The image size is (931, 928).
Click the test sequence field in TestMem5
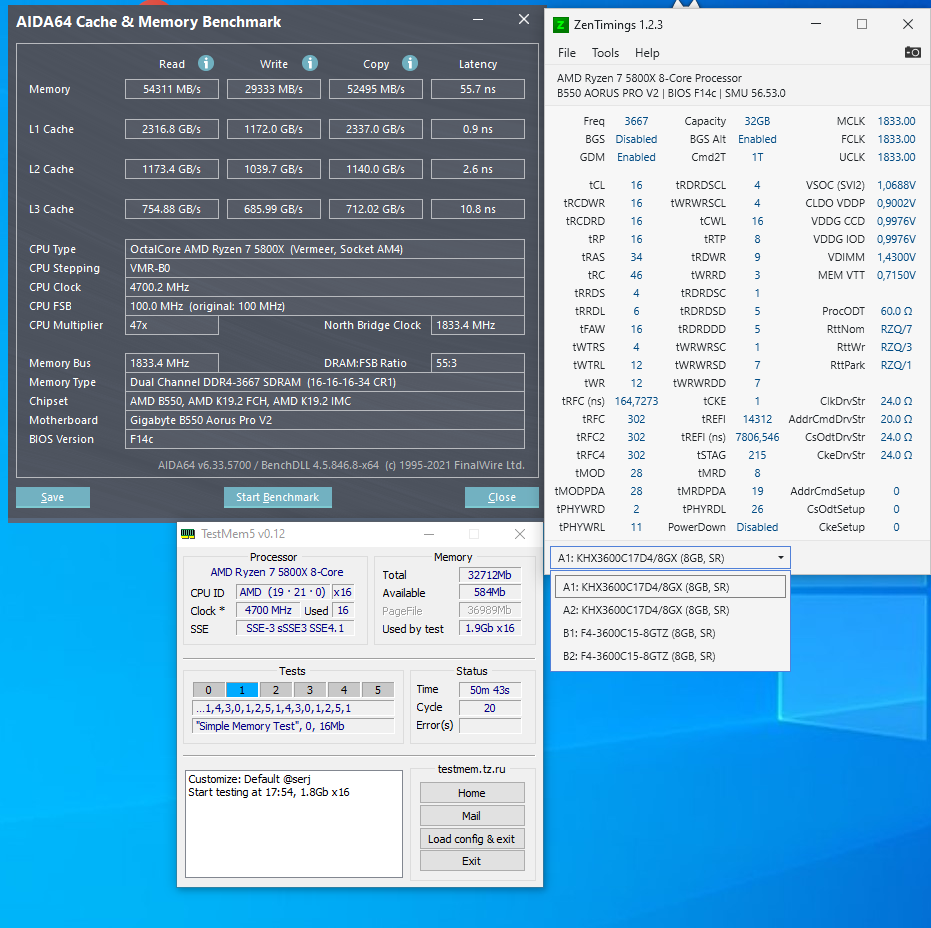pos(293,708)
